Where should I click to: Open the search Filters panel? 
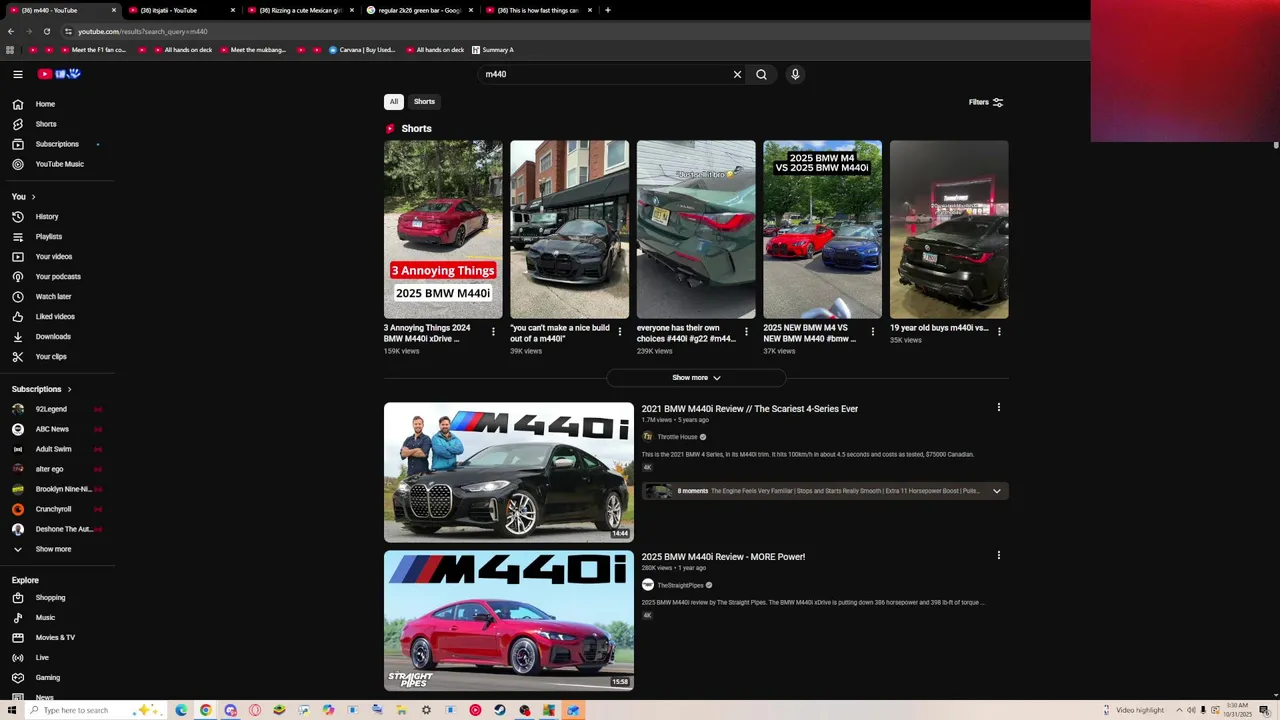986,102
